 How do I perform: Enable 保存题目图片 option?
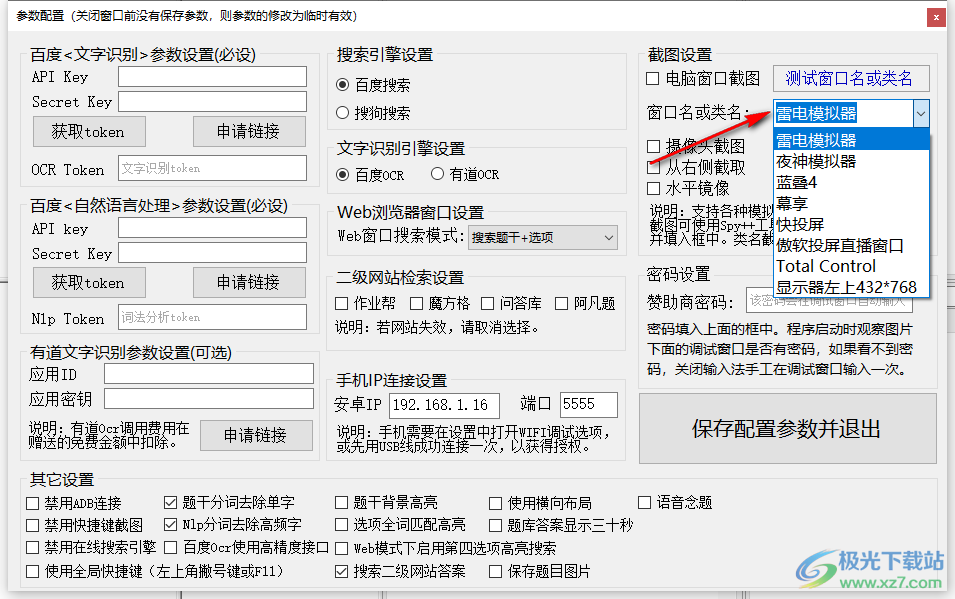click(x=496, y=572)
